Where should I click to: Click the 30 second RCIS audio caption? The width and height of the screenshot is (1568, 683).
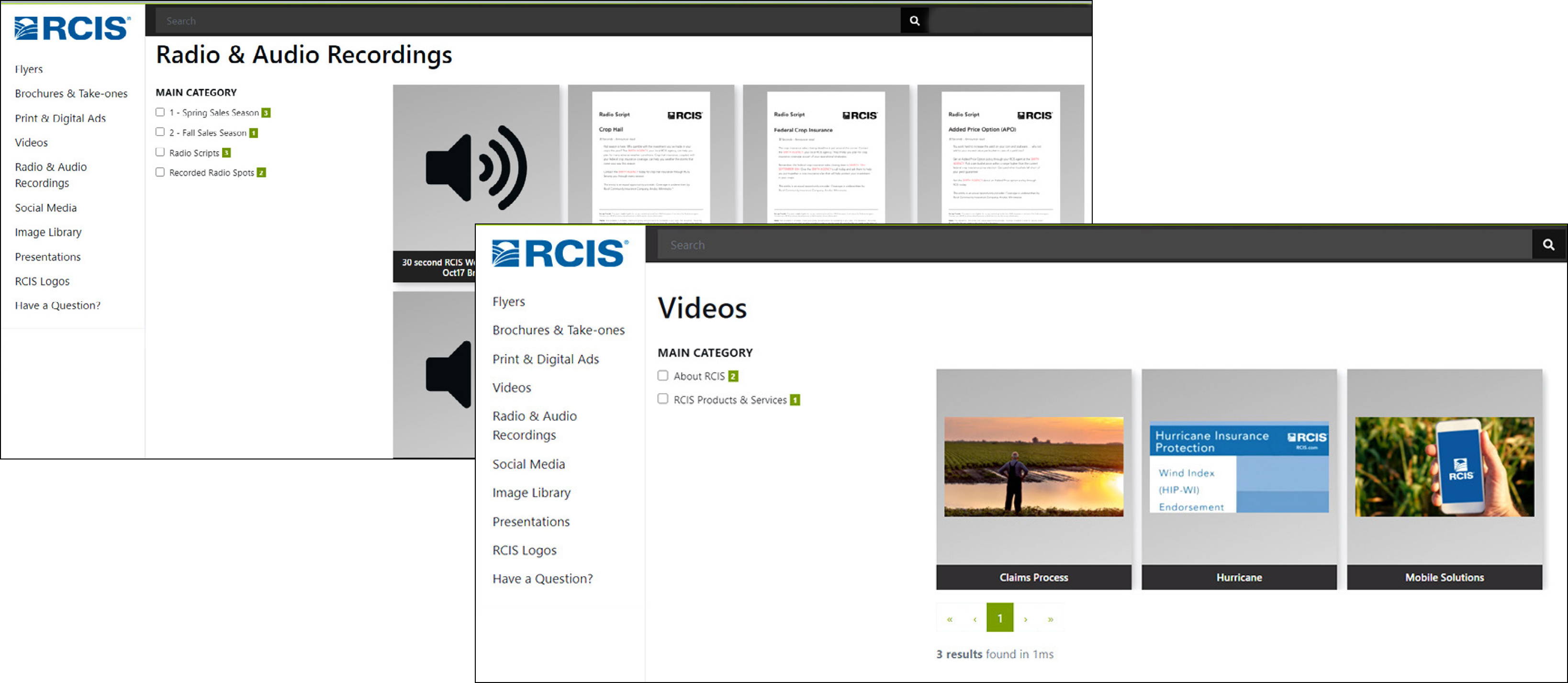[435, 267]
